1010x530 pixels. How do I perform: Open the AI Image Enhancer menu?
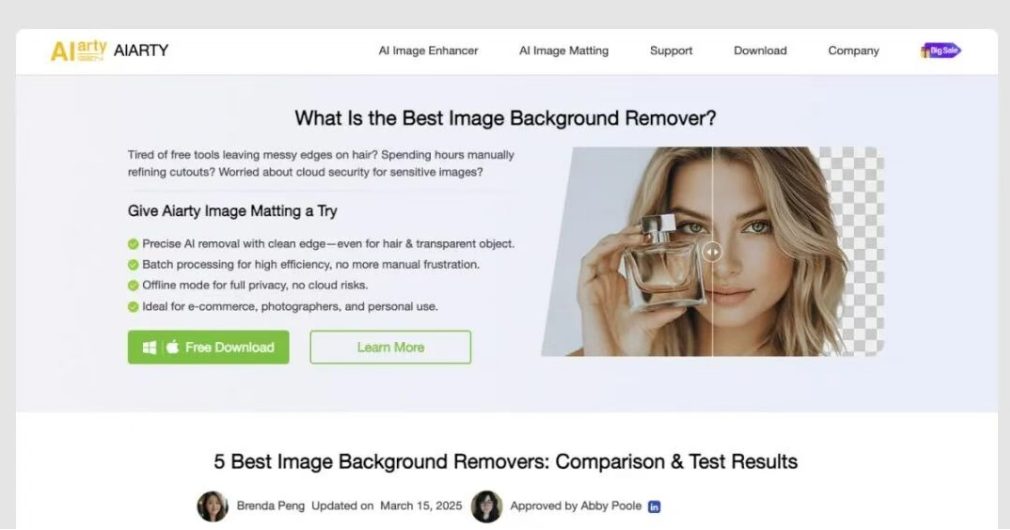(428, 51)
